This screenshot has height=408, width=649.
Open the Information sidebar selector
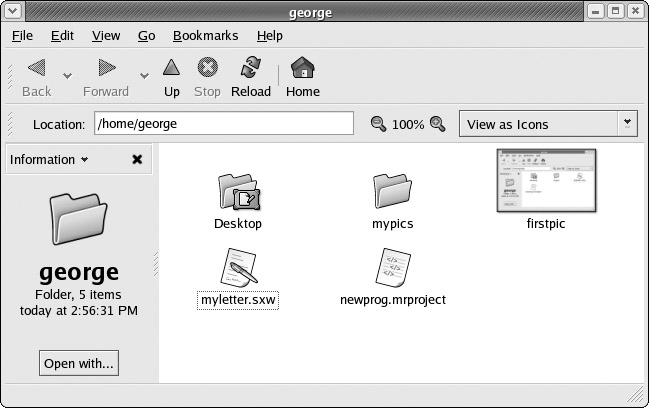[48, 160]
